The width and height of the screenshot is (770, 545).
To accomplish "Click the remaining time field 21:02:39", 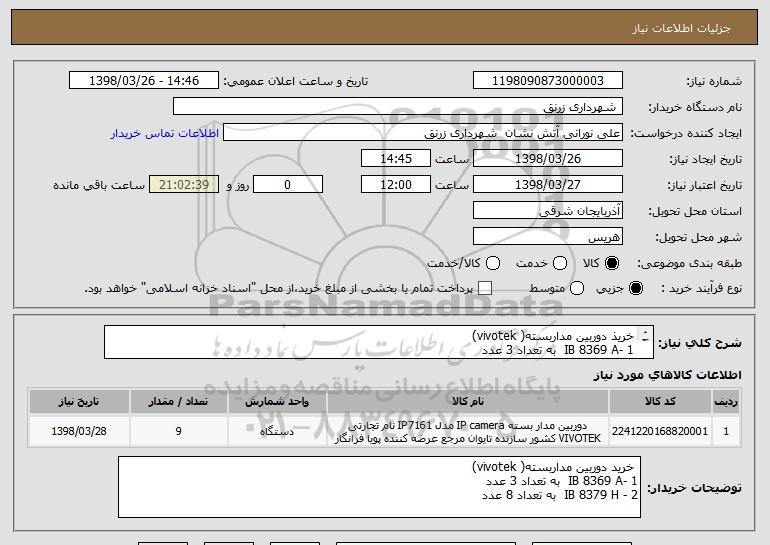I will [x=184, y=185].
